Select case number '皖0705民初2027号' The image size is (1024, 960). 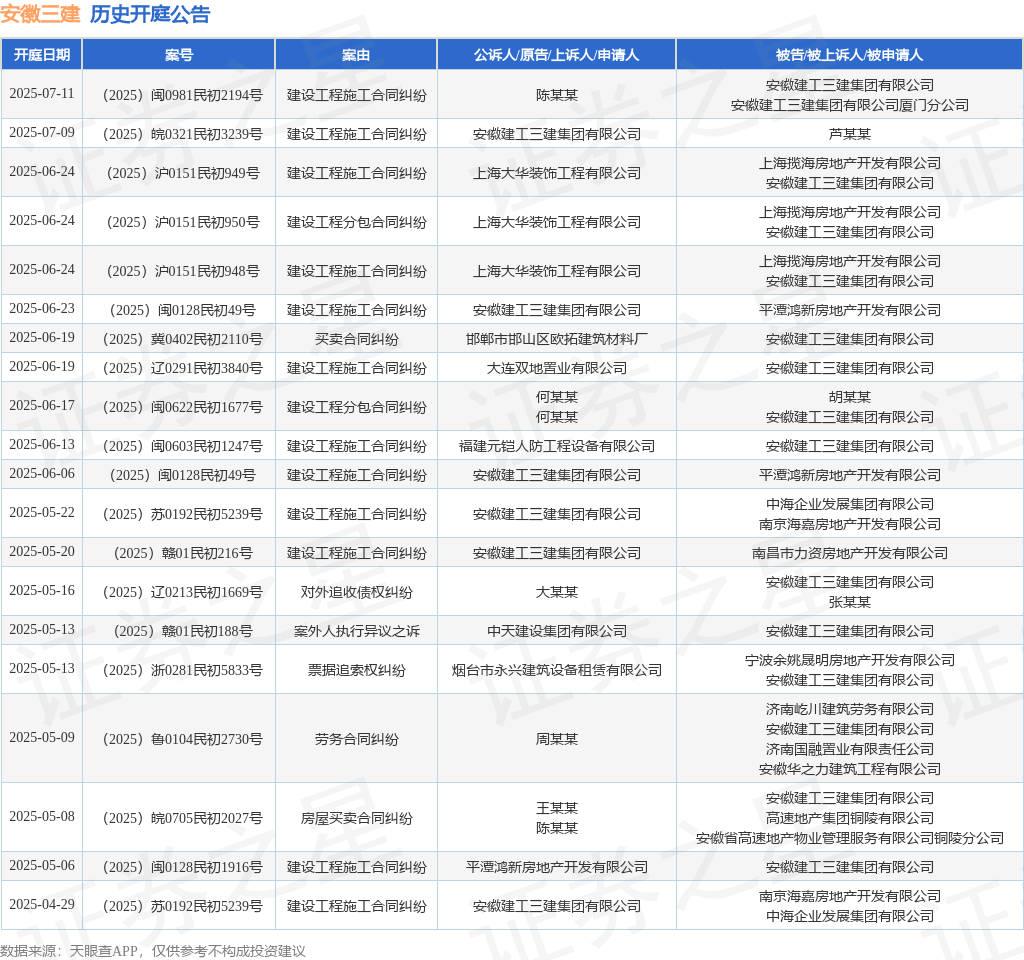tap(206, 819)
